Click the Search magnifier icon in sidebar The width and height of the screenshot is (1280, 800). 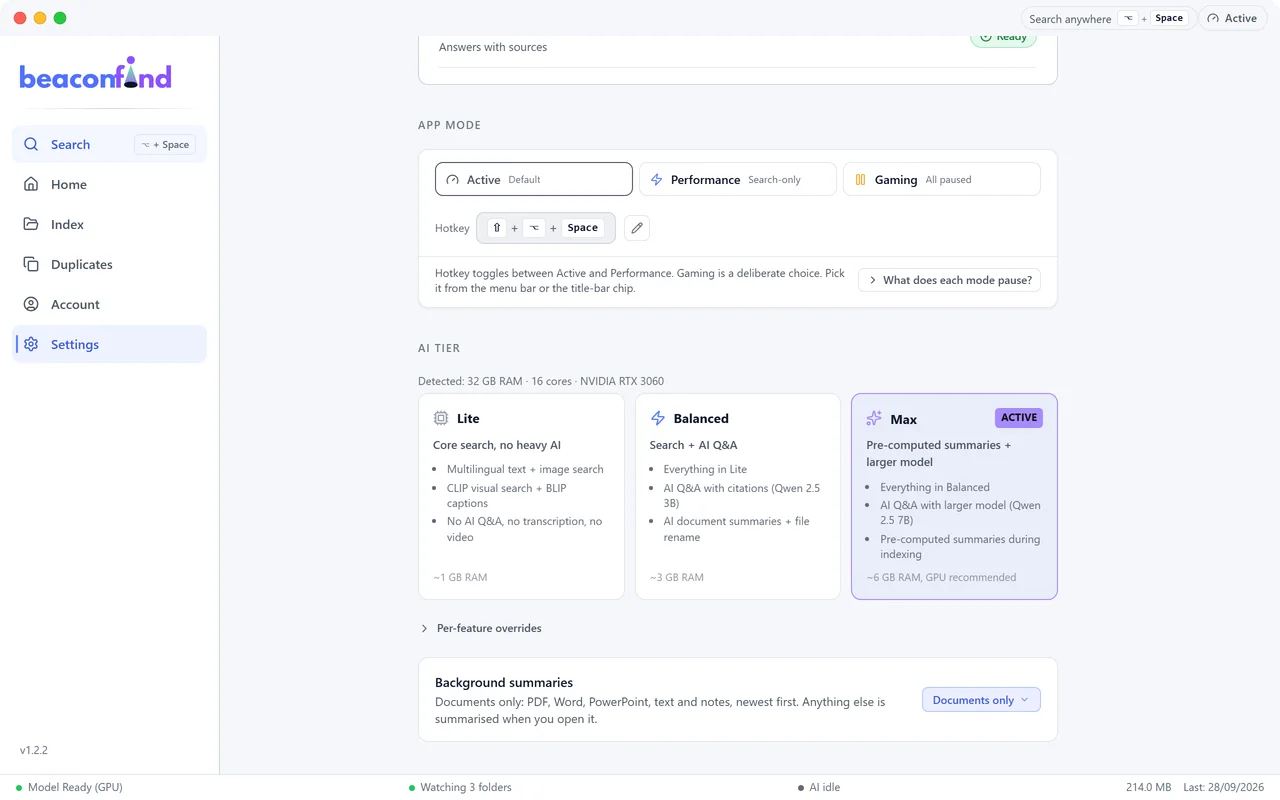click(x=31, y=144)
